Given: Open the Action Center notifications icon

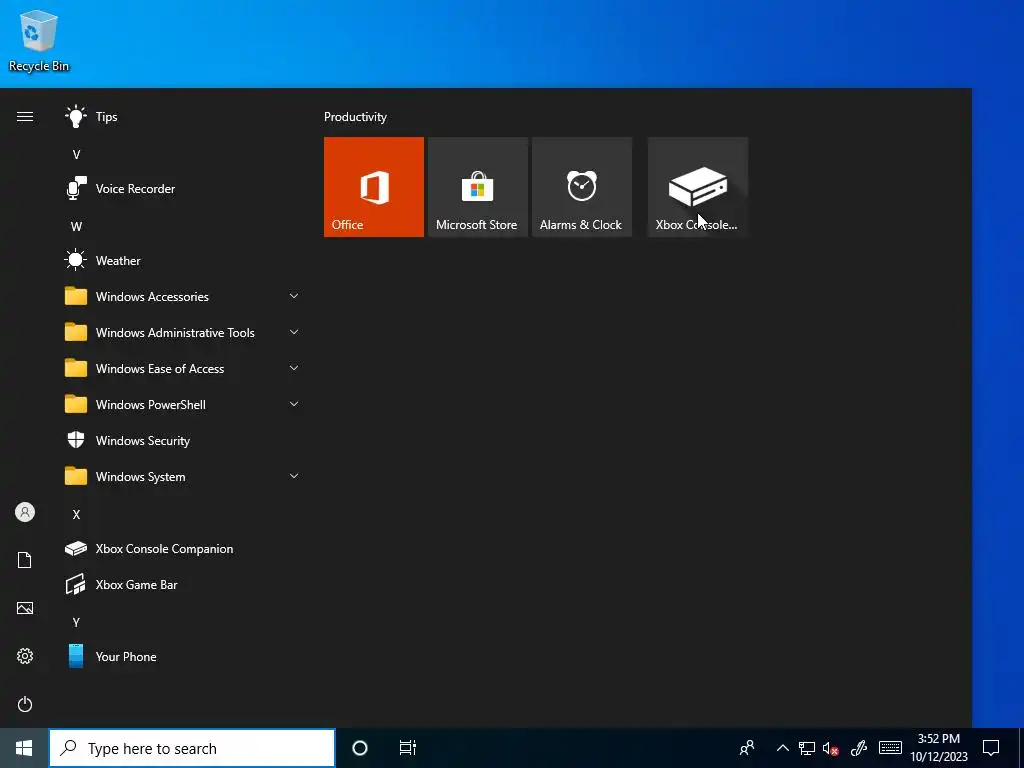Looking at the screenshot, I should (991, 748).
